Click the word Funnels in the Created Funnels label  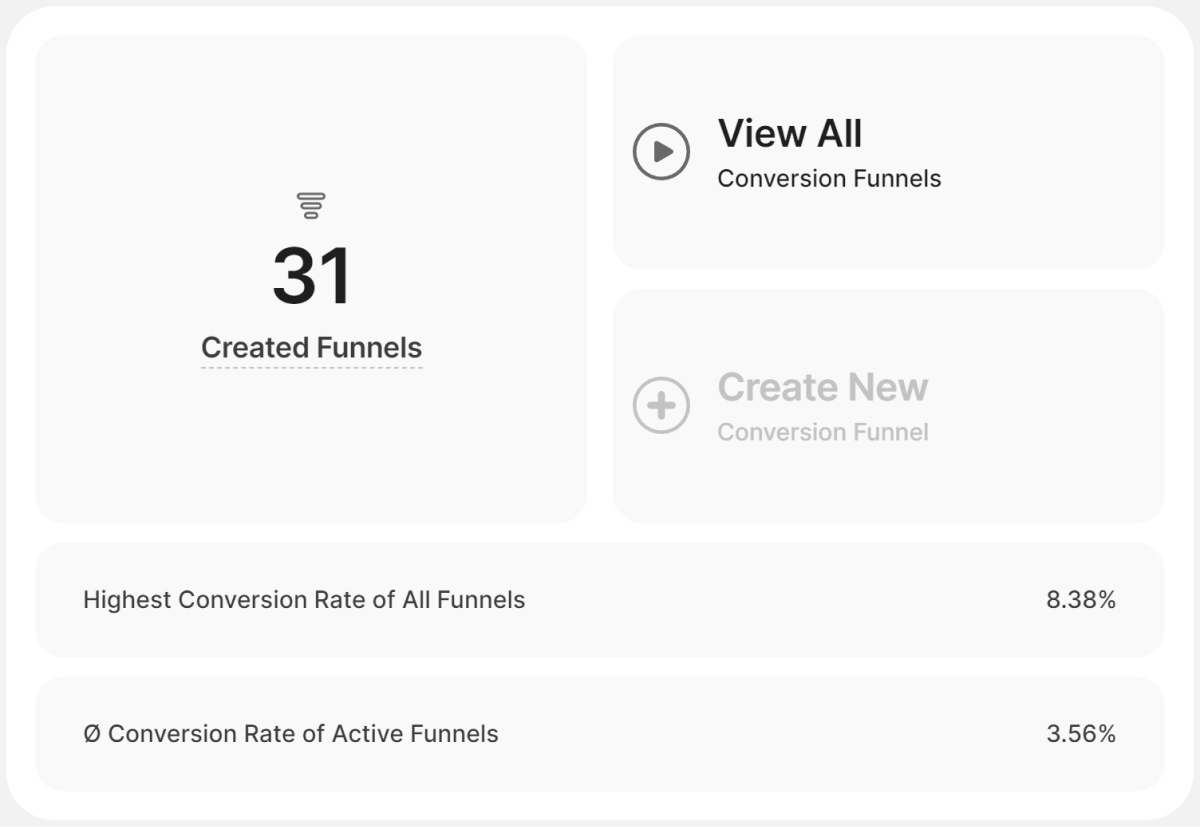(368, 348)
